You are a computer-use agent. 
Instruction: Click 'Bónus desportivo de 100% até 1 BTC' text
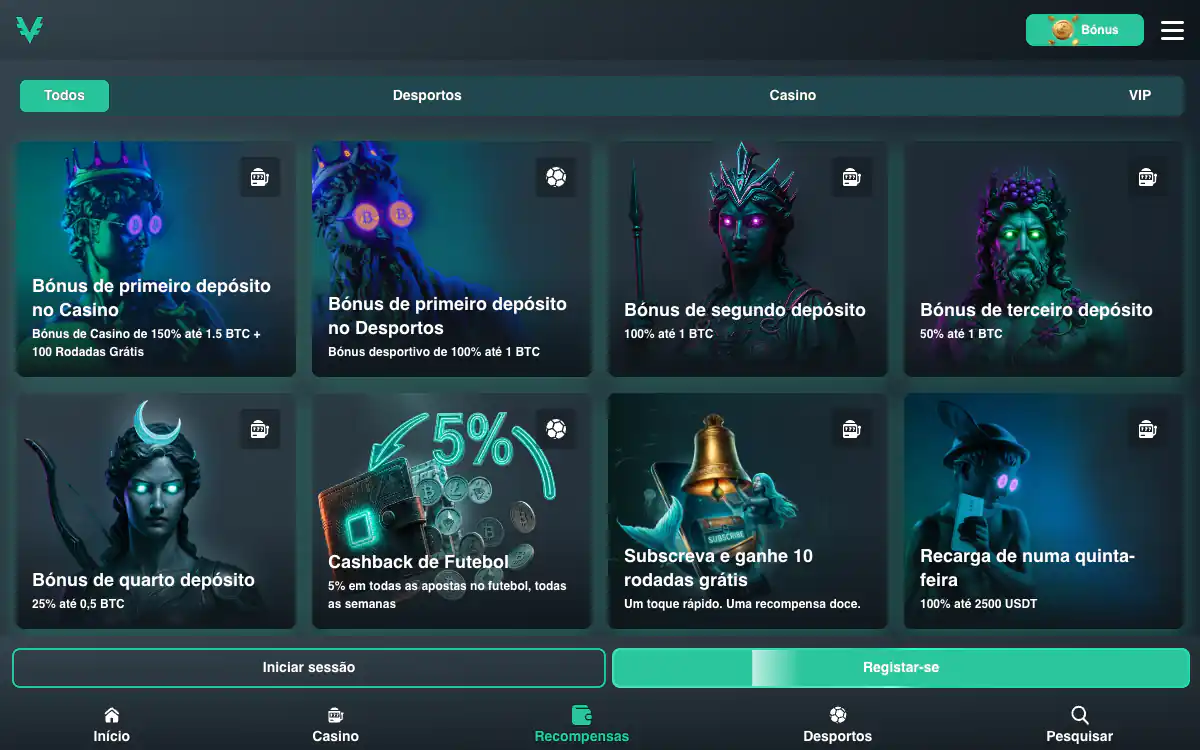[x=434, y=352]
